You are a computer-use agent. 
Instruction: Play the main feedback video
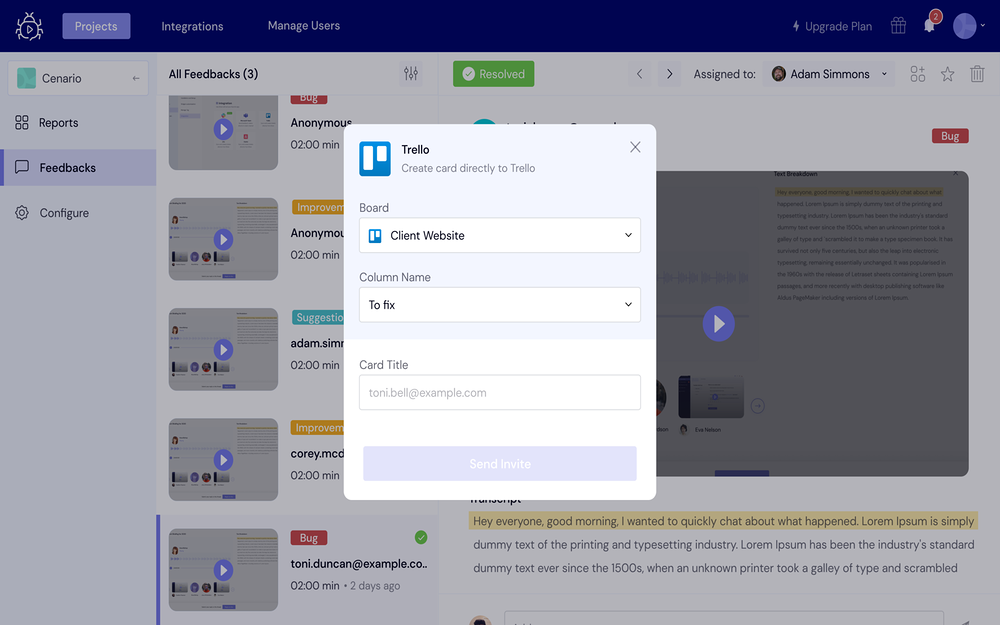pos(719,324)
